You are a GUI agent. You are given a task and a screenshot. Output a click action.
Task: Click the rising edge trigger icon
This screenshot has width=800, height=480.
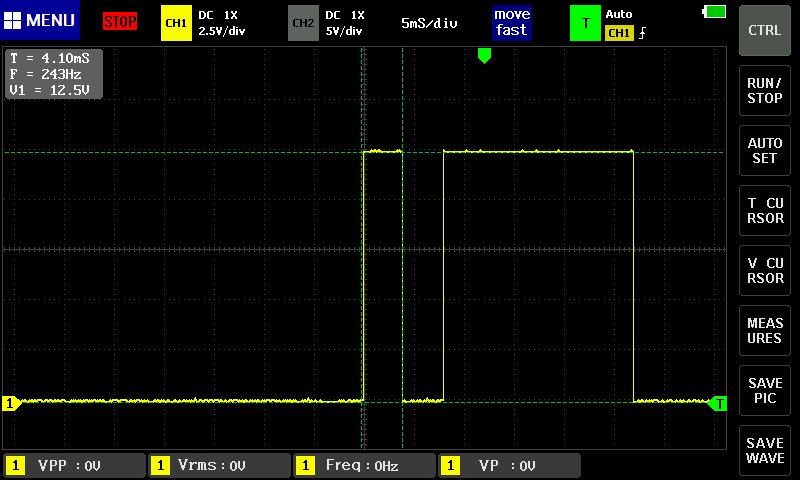point(642,33)
